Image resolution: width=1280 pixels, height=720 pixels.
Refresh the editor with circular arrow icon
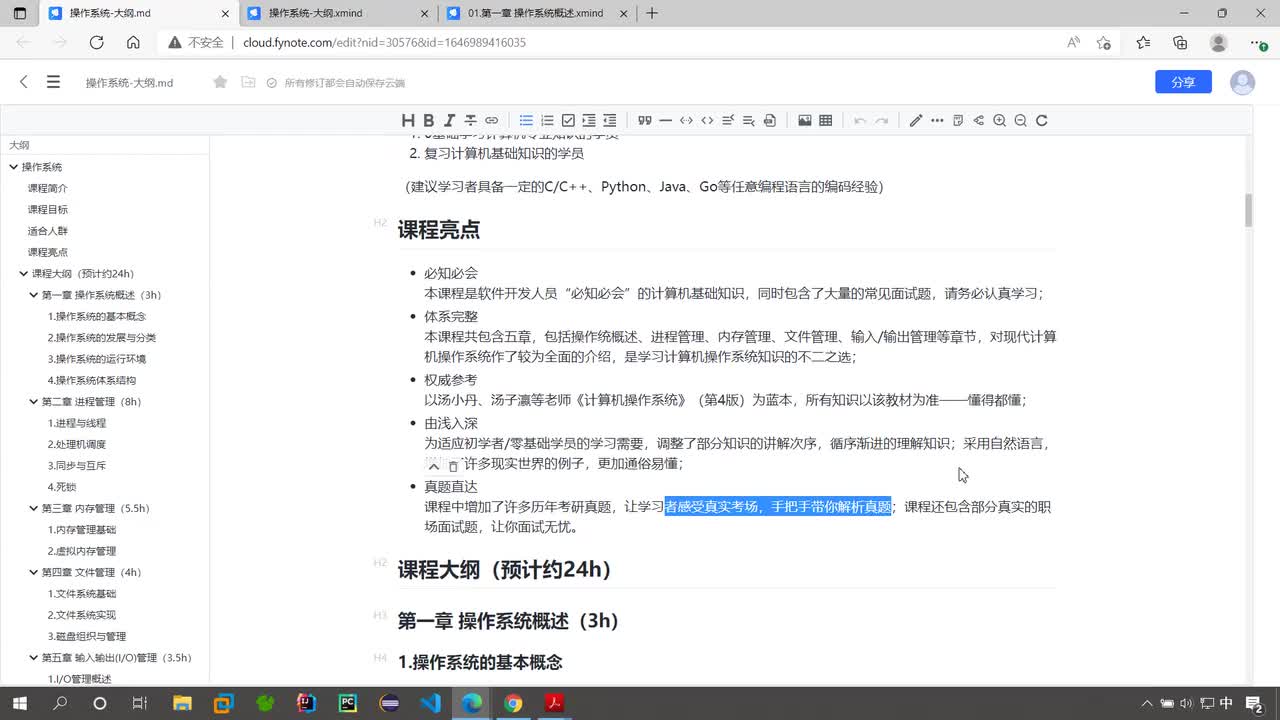[x=1041, y=120]
